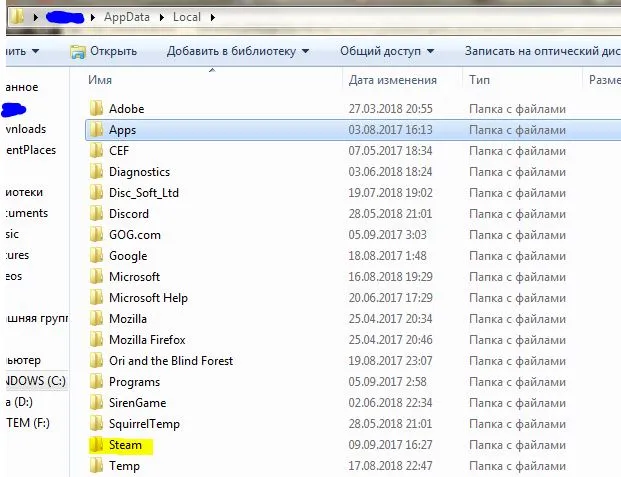Click the Mozilla Firefox folder name
This screenshot has height=477, width=621.
pyautogui.click(x=147, y=340)
